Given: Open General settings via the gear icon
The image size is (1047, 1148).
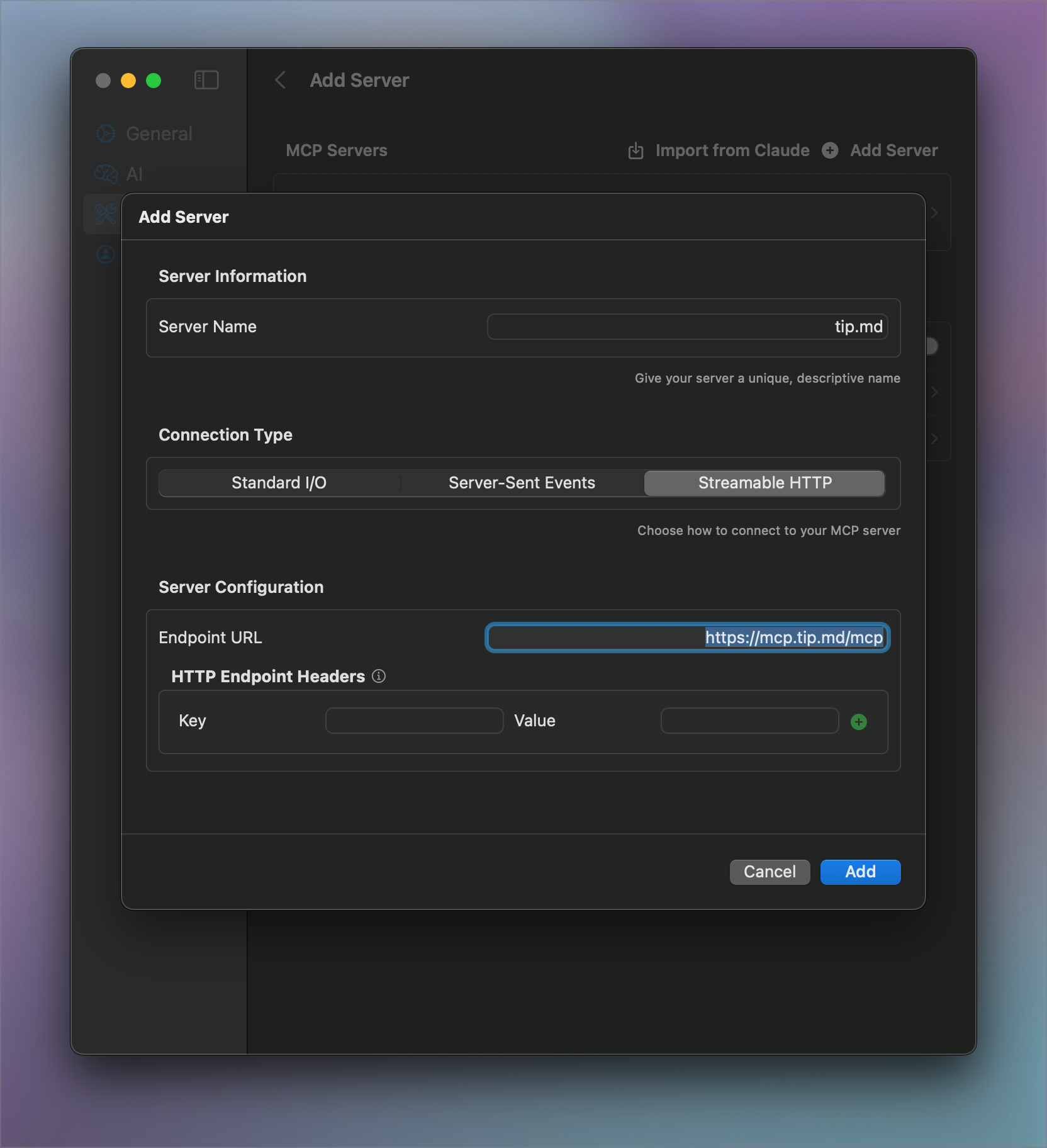Looking at the screenshot, I should pos(105,133).
